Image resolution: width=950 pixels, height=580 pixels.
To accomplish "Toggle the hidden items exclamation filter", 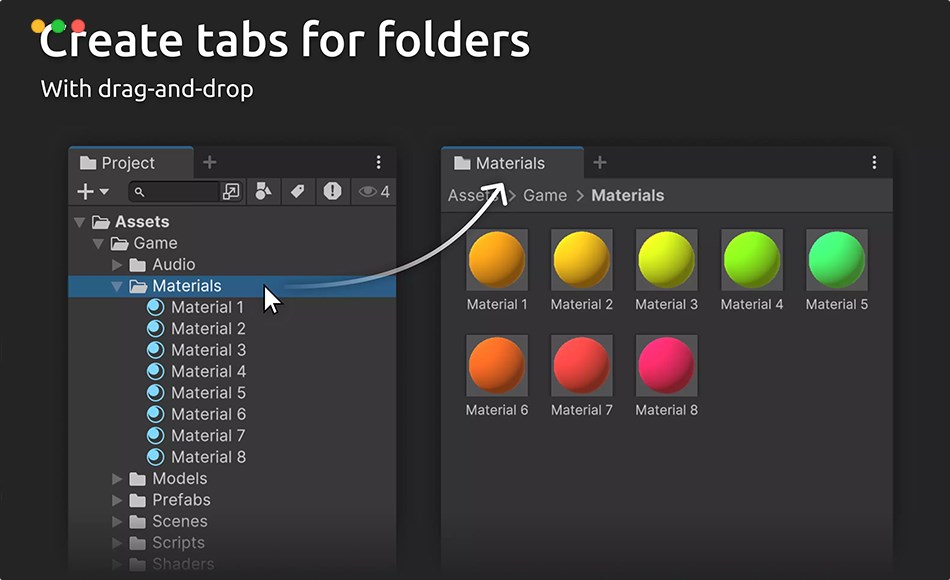I will pos(333,191).
